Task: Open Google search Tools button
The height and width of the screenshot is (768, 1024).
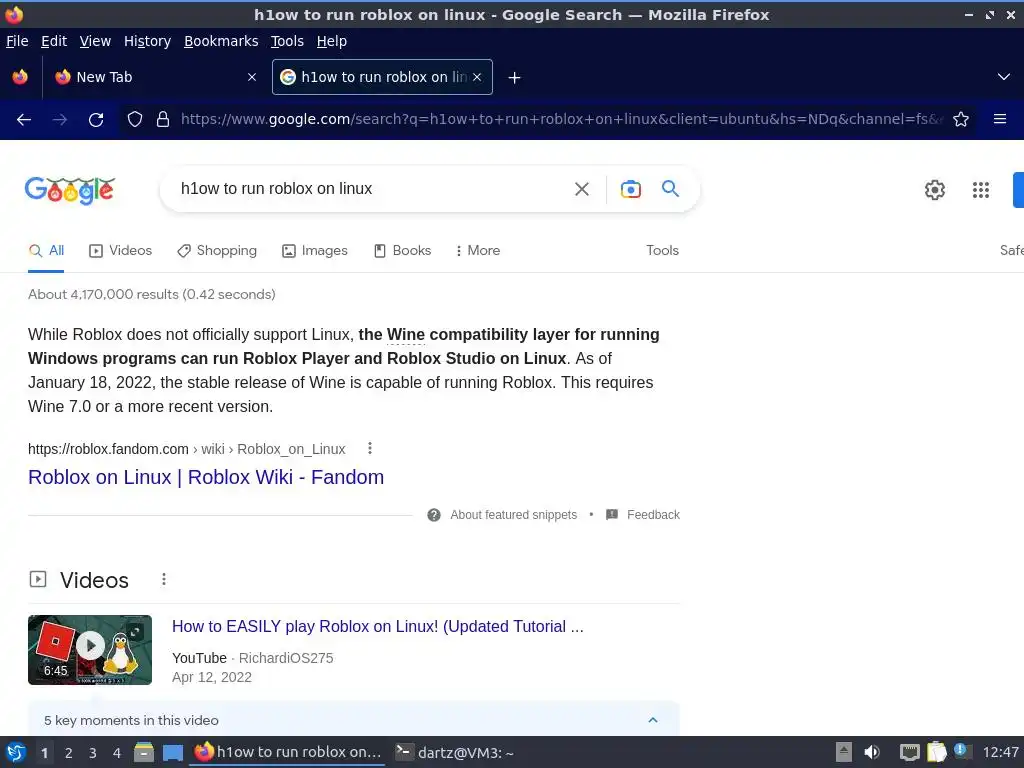Action: point(662,251)
